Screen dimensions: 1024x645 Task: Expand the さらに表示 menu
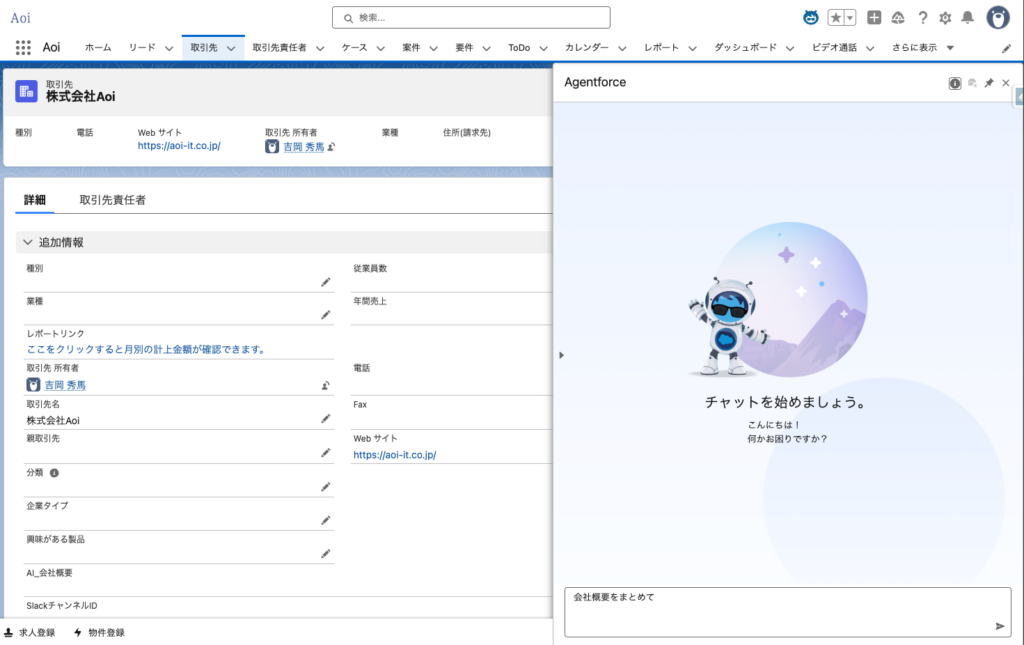point(922,48)
